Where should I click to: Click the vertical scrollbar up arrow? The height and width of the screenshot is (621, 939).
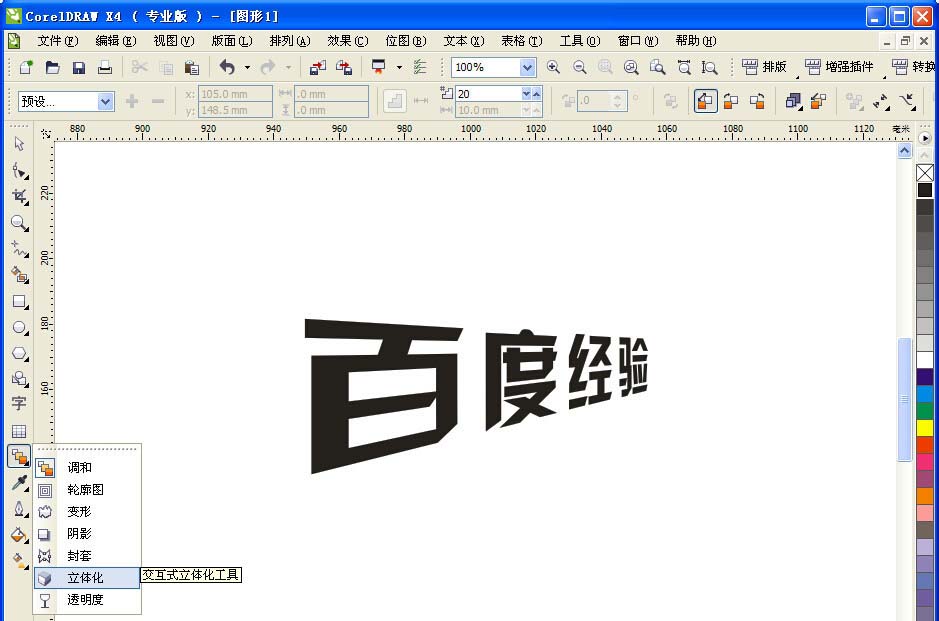(904, 151)
